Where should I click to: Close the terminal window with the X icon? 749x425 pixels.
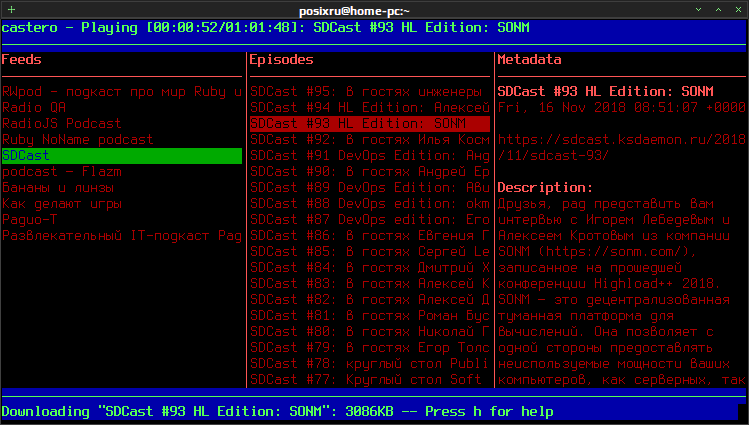click(x=738, y=10)
